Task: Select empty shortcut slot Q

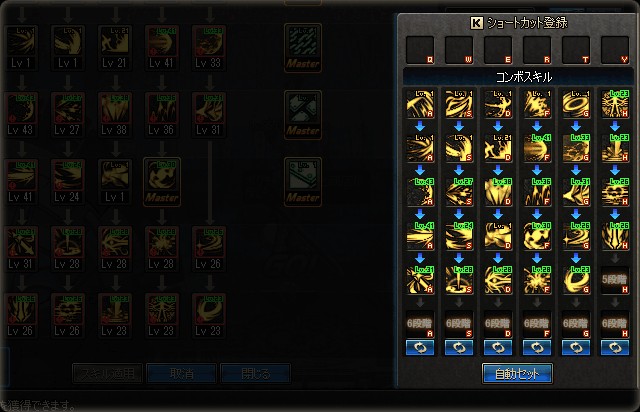Action: [420, 50]
